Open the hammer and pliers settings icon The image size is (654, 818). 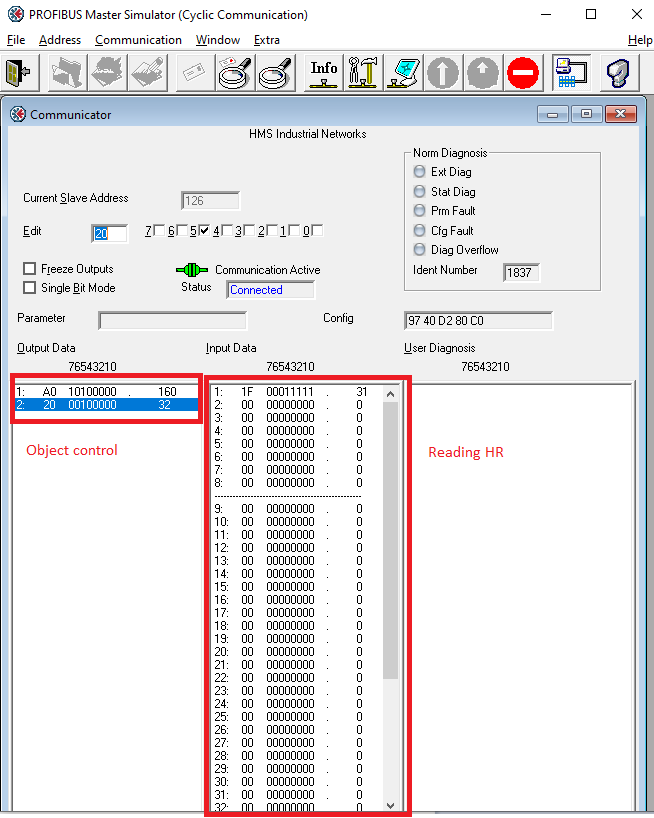click(x=363, y=73)
